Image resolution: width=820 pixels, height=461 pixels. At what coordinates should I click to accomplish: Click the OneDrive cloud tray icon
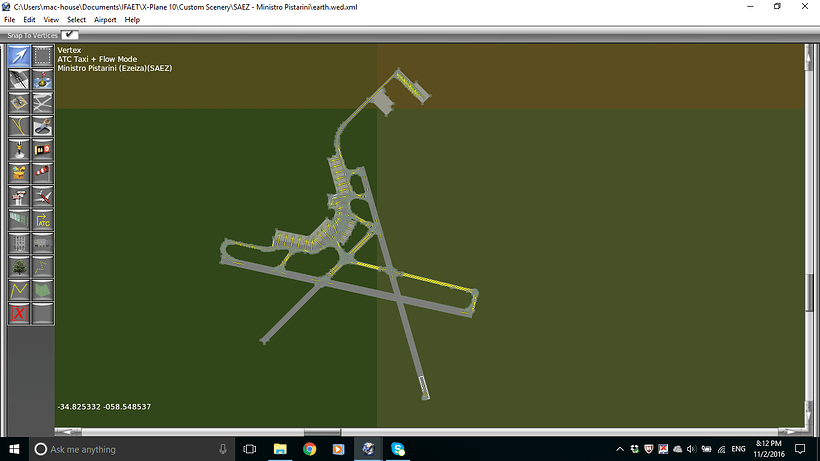click(x=678, y=449)
